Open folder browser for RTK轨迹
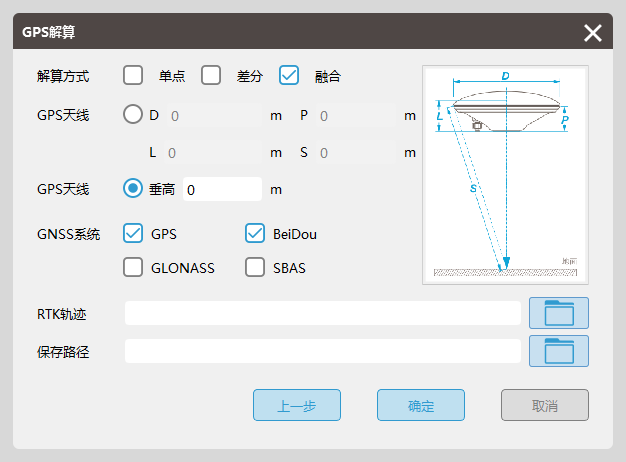The width and height of the screenshot is (626, 462). point(558,313)
